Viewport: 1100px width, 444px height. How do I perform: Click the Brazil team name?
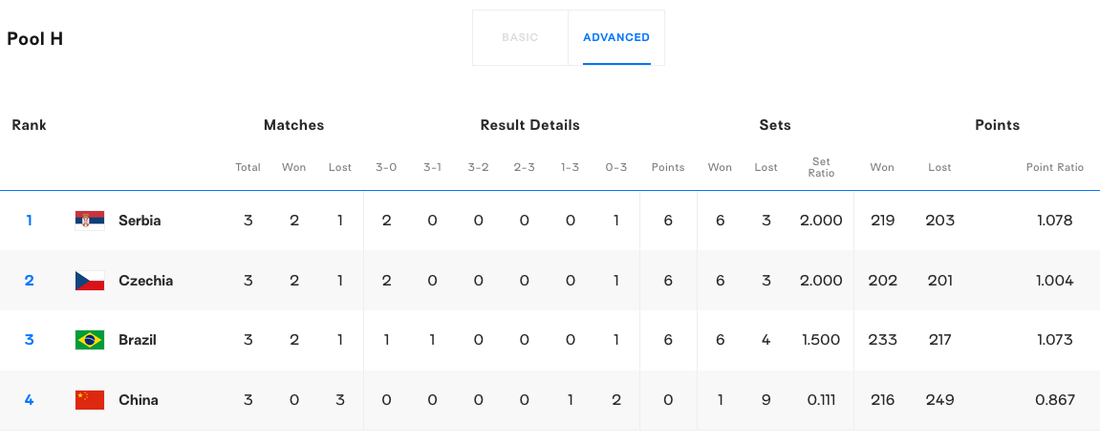pos(137,340)
